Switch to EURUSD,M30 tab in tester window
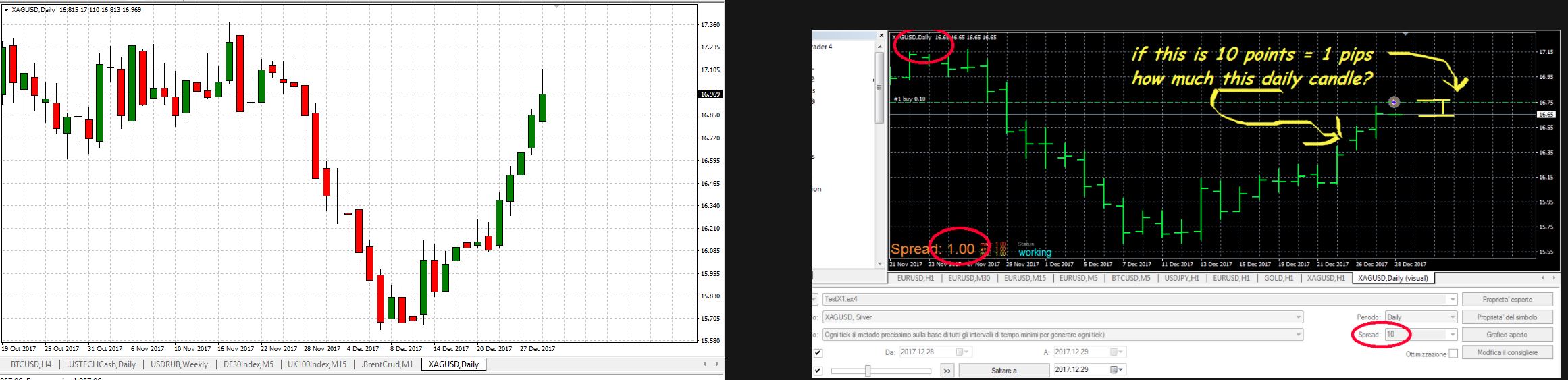This screenshot has width=1568, height=380. pyautogui.click(x=969, y=278)
